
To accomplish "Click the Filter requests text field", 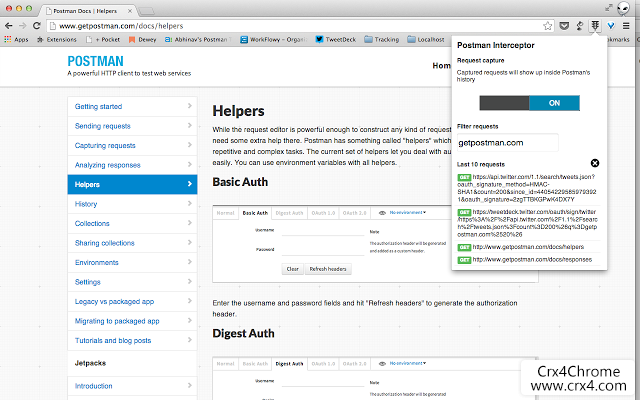I will pos(507,143).
